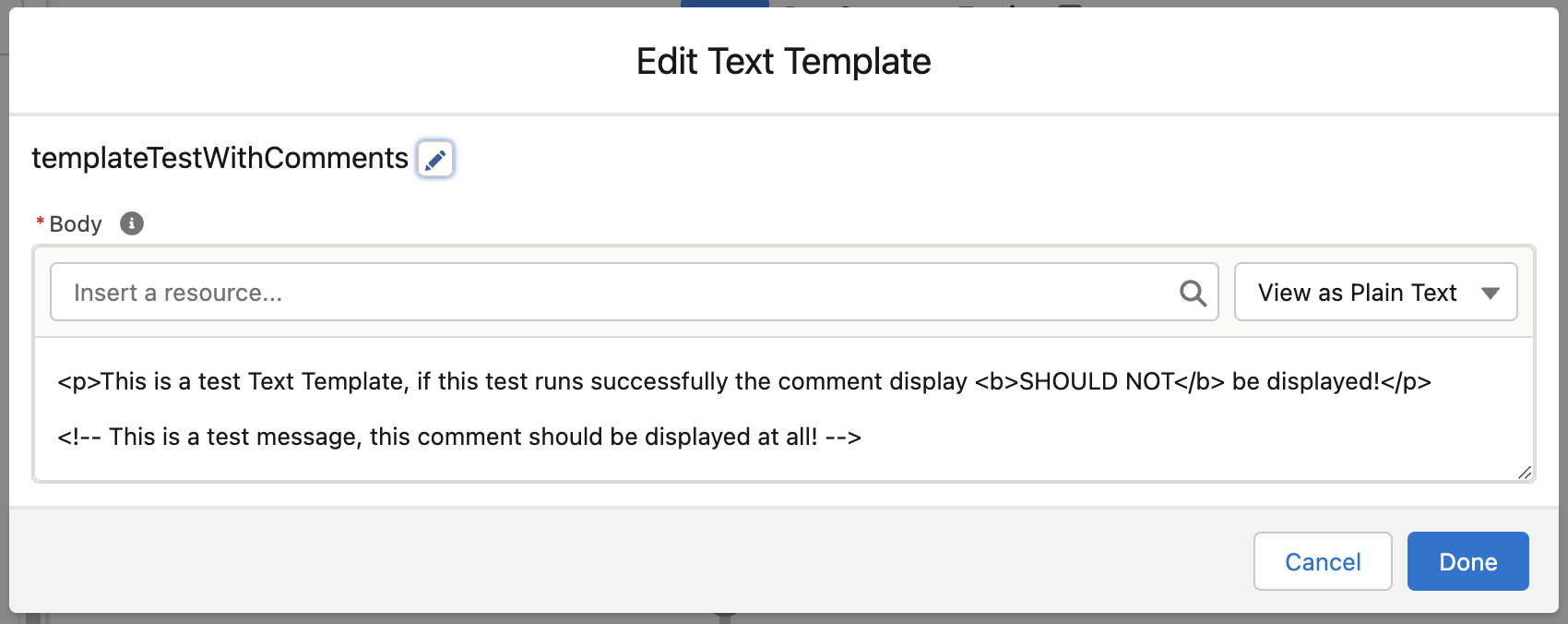The height and width of the screenshot is (624, 1568).
Task: Place cursor after displayed!</p> in the first line
Action: pos(1433,381)
